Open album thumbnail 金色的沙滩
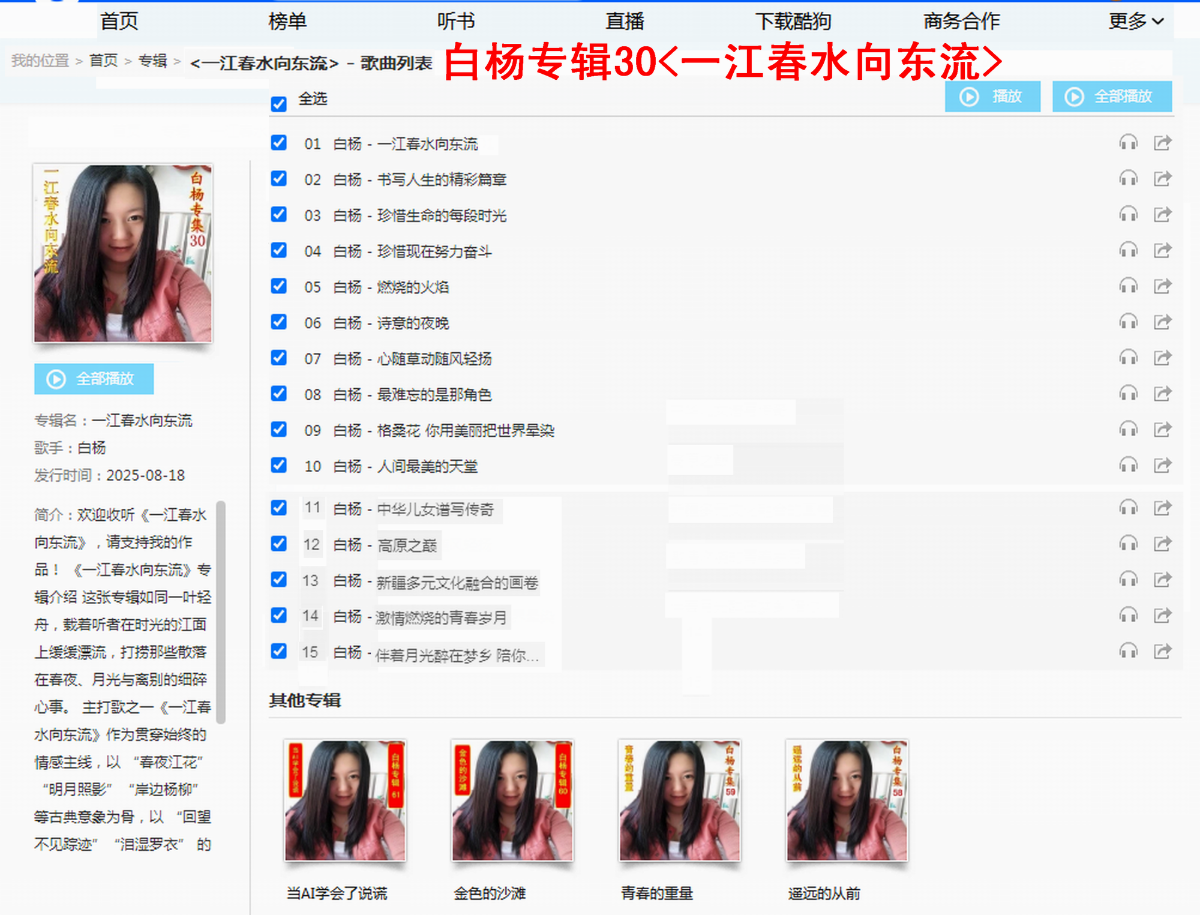Viewport: 1200px width, 915px height. [x=513, y=800]
